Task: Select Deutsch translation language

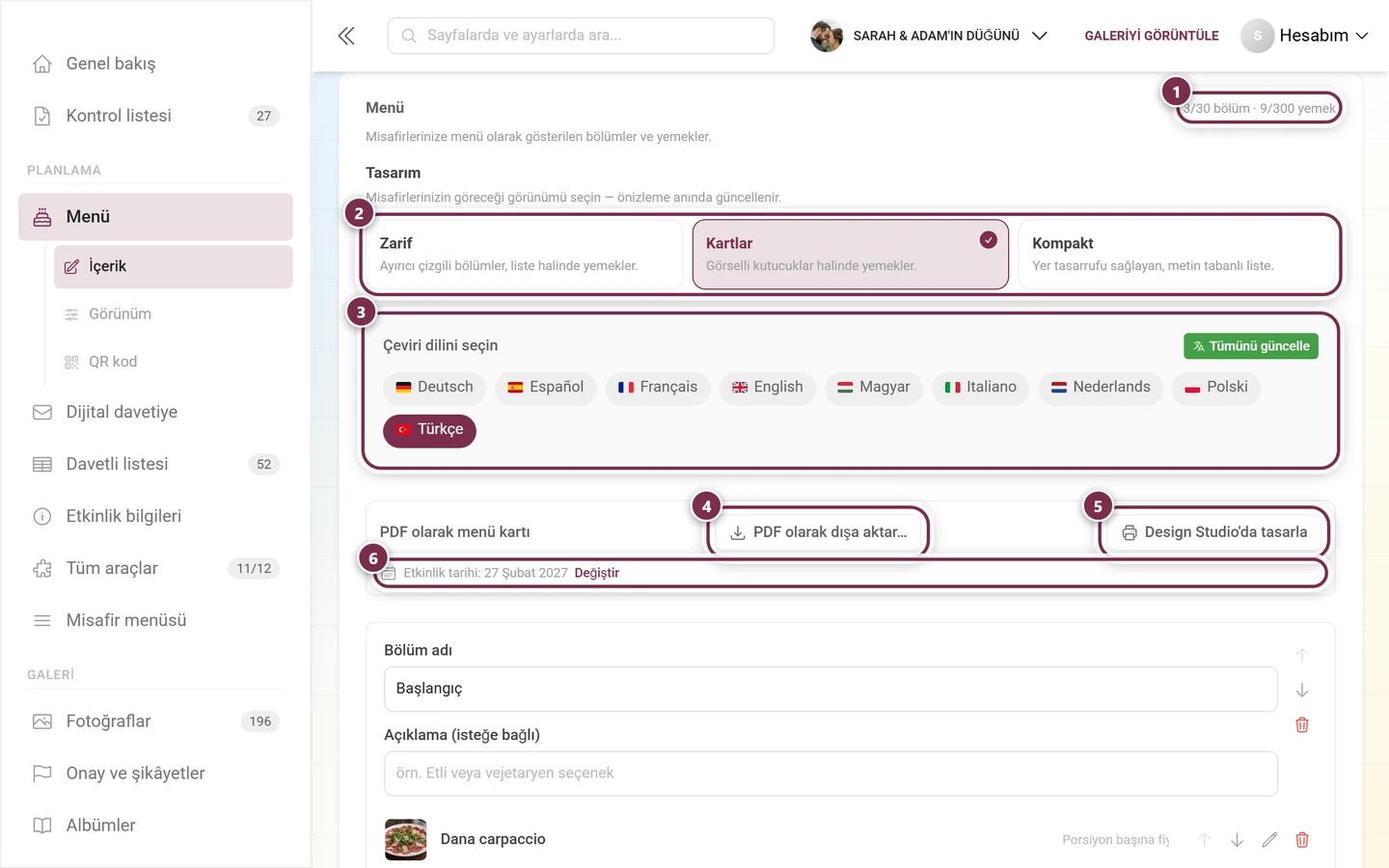Action: click(x=435, y=388)
